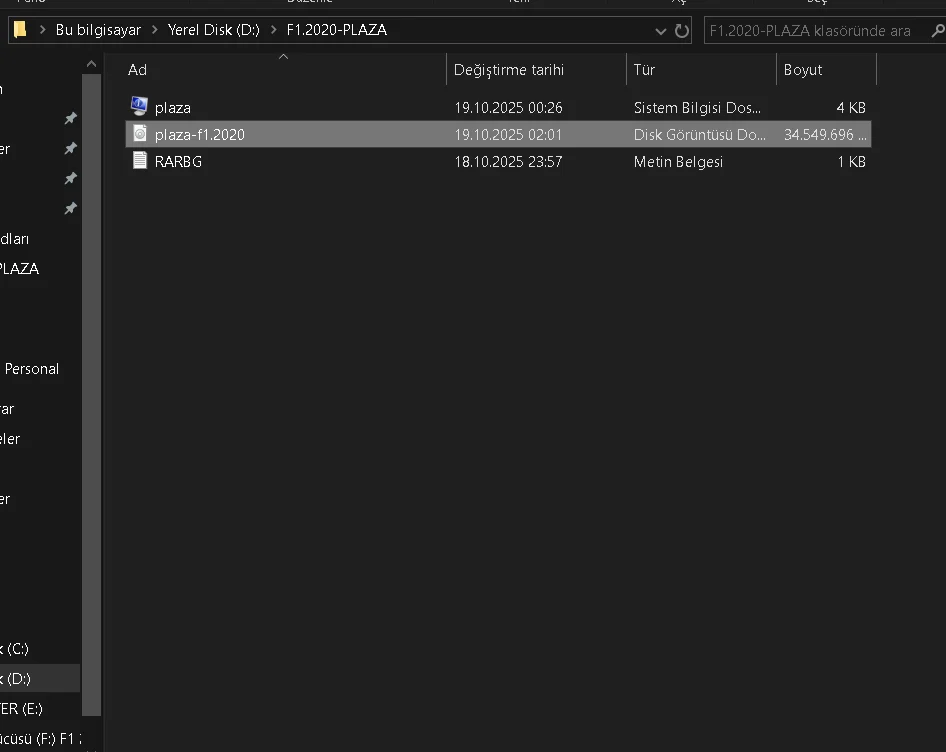The image size is (946, 752).
Task: Select drive '(E:)' in navigation pane
Action: [x=21, y=709]
